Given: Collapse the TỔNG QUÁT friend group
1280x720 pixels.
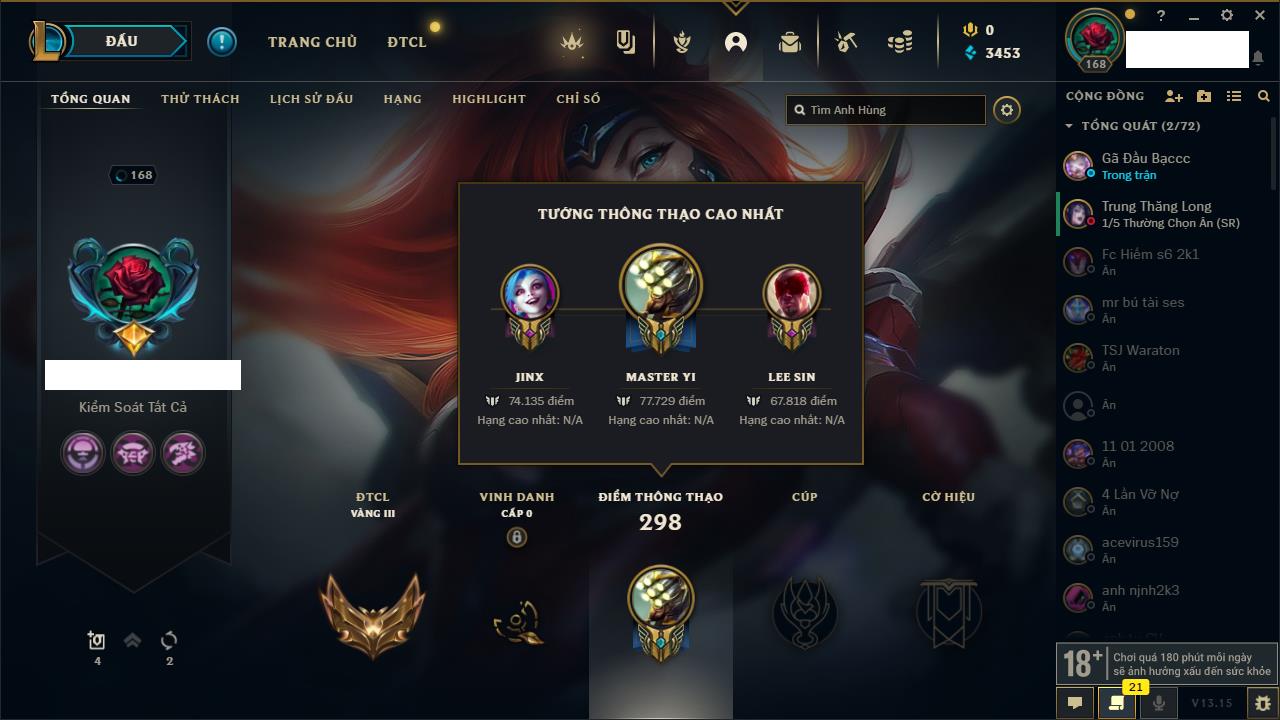Looking at the screenshot, I should tap(1069, 126).
